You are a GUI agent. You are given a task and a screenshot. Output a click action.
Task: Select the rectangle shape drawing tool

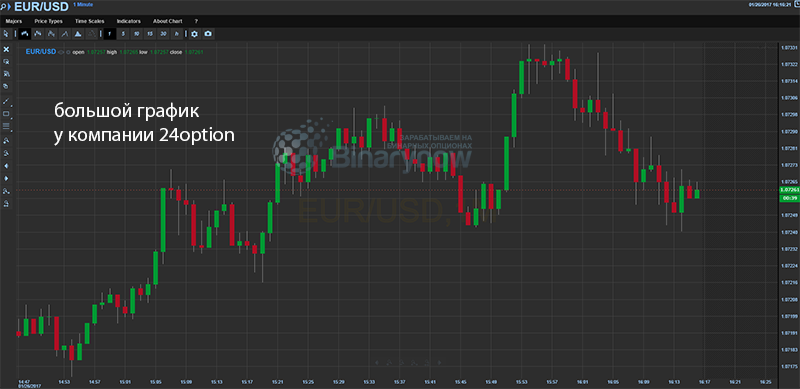6,113
